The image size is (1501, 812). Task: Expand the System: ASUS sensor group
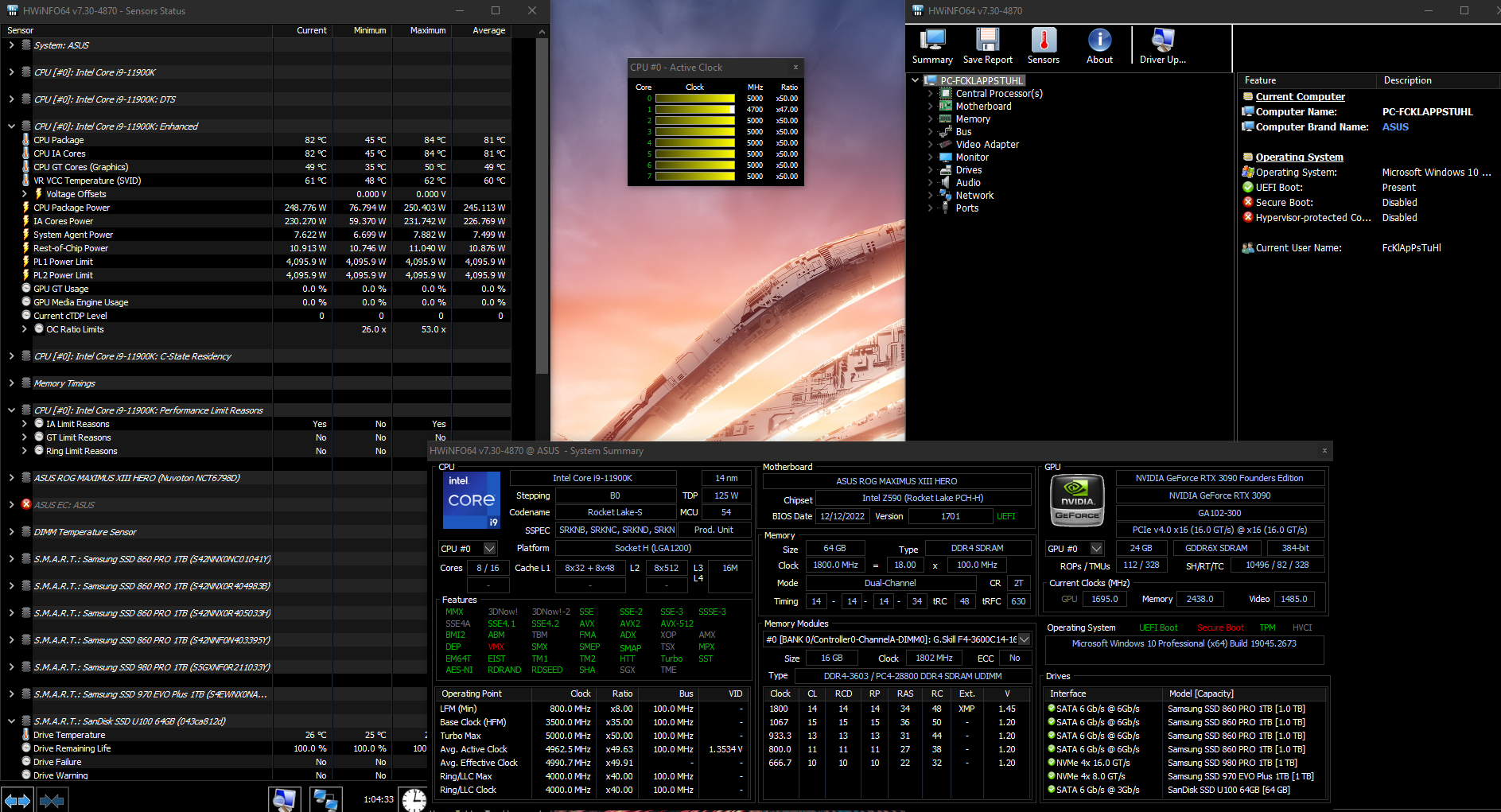click(x=11, y=45)
